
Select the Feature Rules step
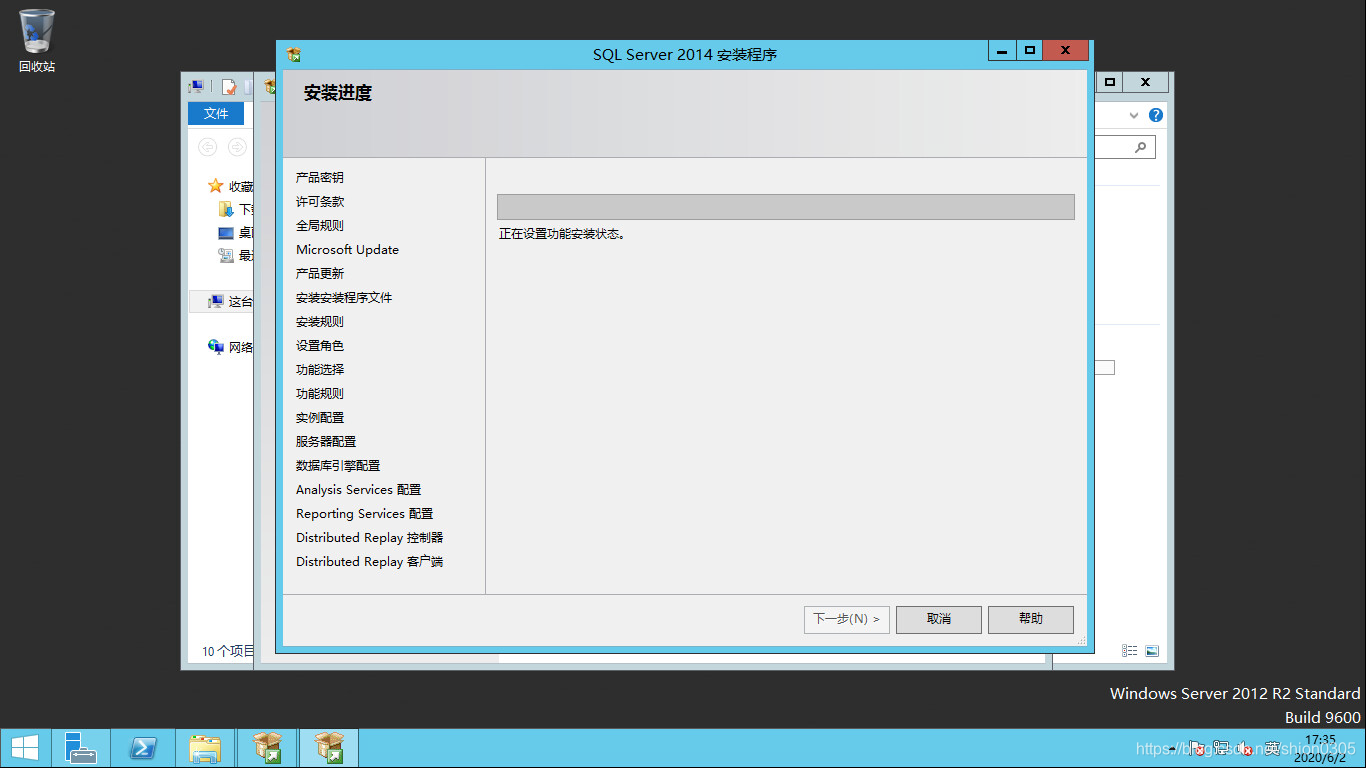click(x=320, y=393)
